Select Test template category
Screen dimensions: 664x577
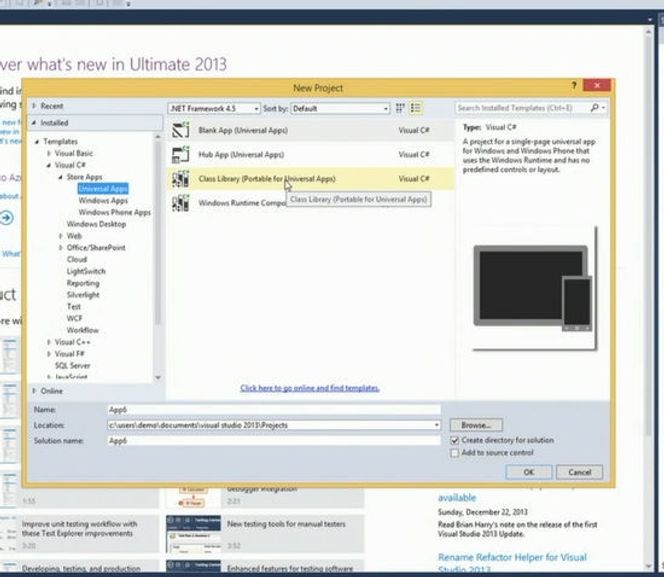(73, 306)
